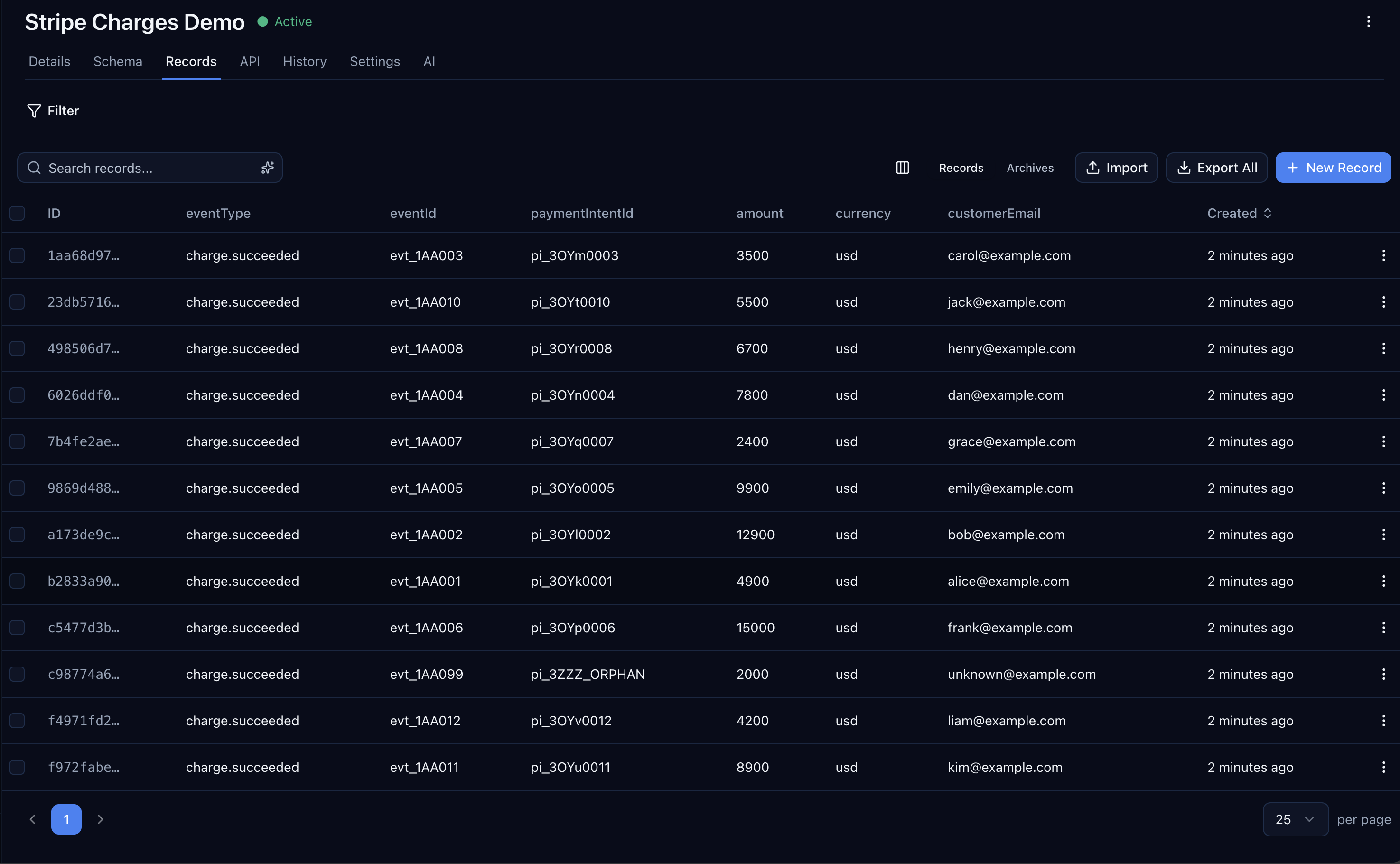The width and height of the screenshot is (1400, 864).
Task: Switch to Archives view
Action: click(x=1029, y=168)
